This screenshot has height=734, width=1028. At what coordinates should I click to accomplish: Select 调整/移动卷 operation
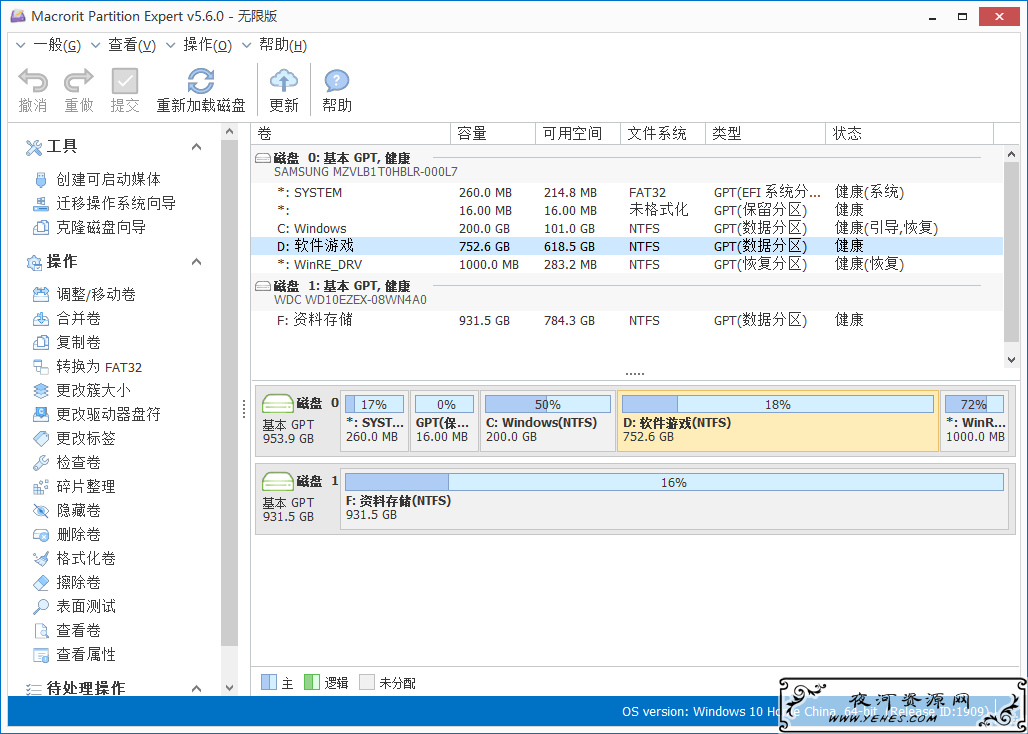coord(84,294)
